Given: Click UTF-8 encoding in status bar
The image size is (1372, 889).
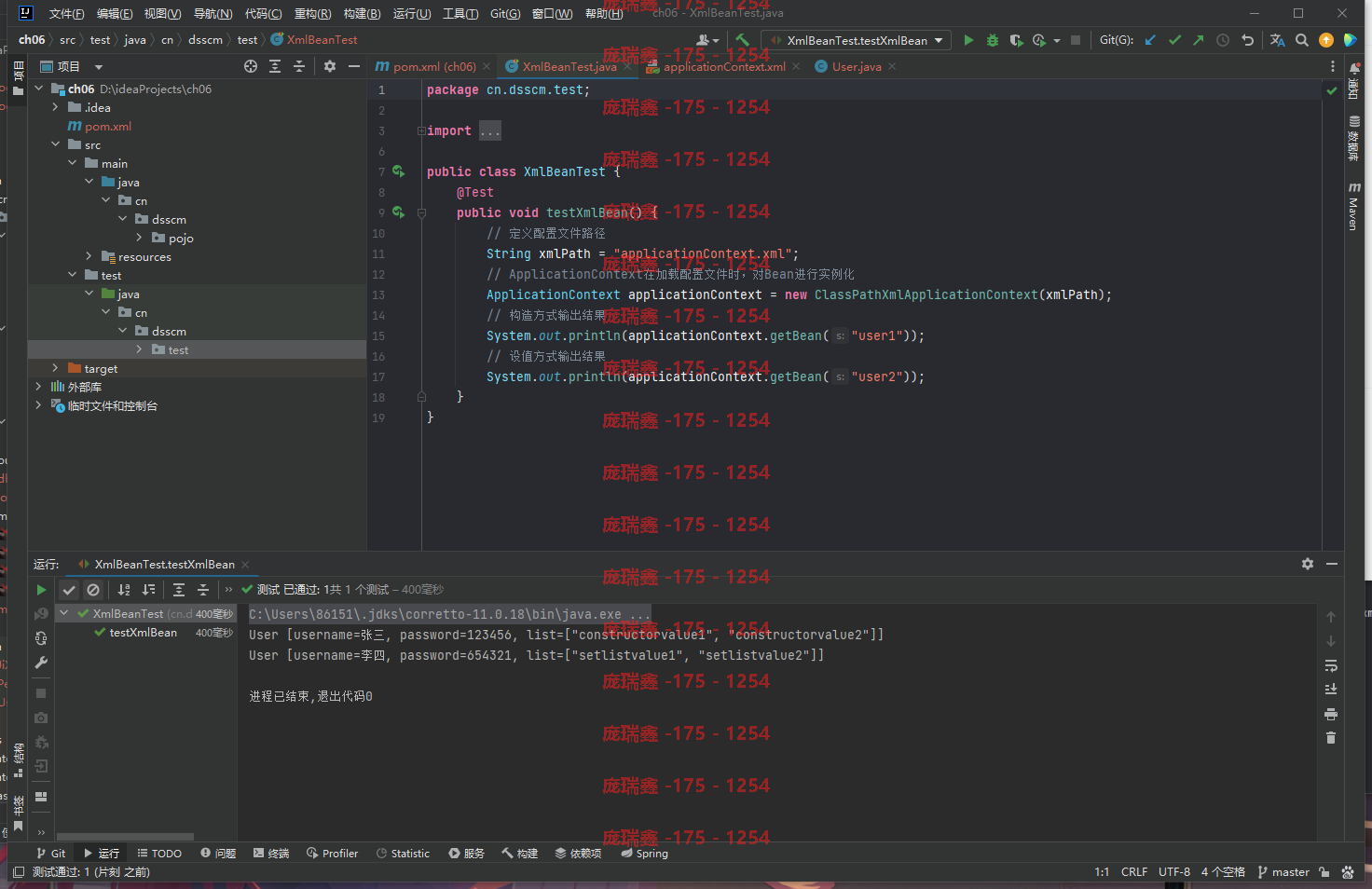Looking at the screenshot, I should click(1174, 872).
